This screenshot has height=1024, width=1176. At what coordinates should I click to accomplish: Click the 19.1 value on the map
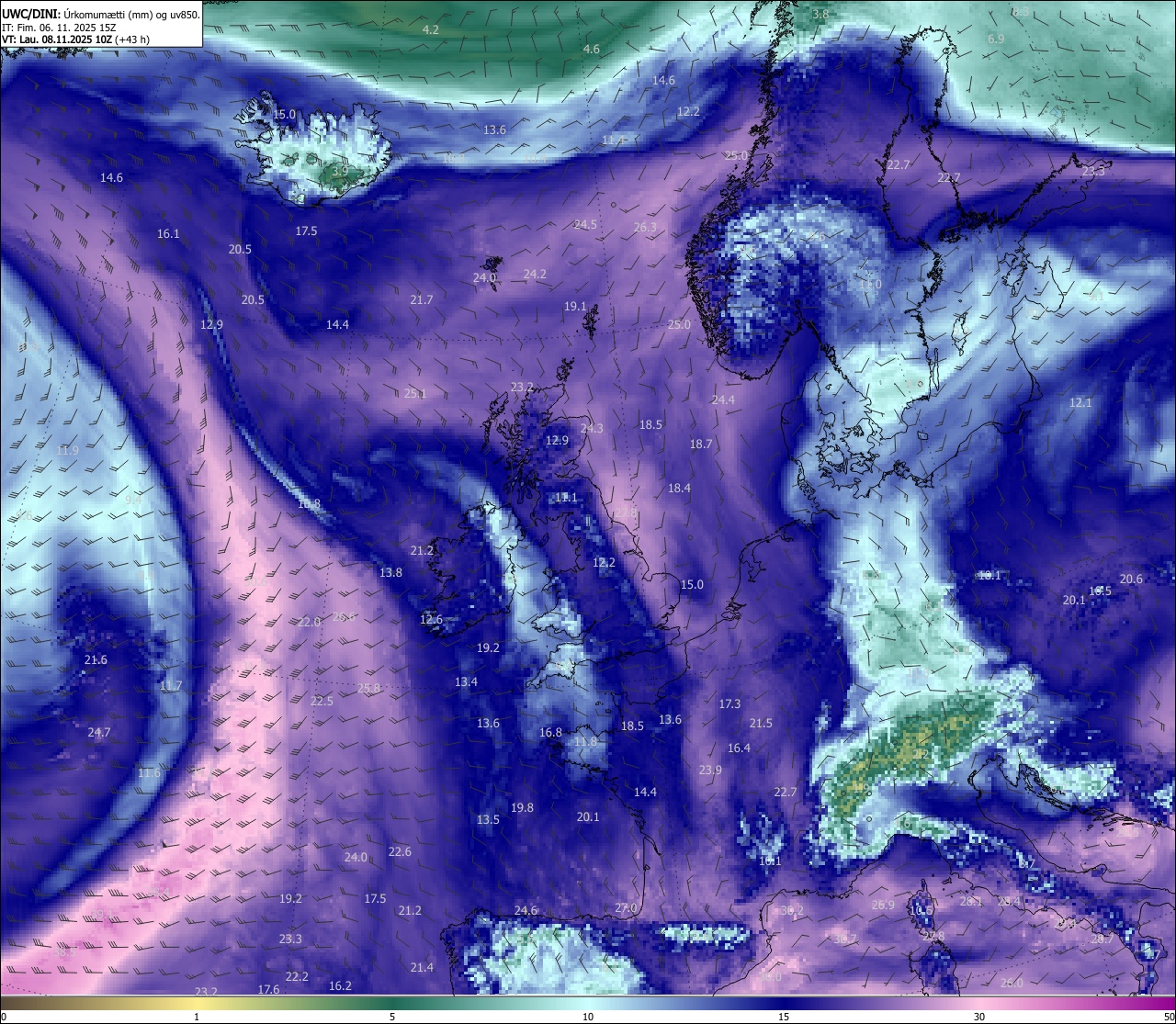[575, 307]
